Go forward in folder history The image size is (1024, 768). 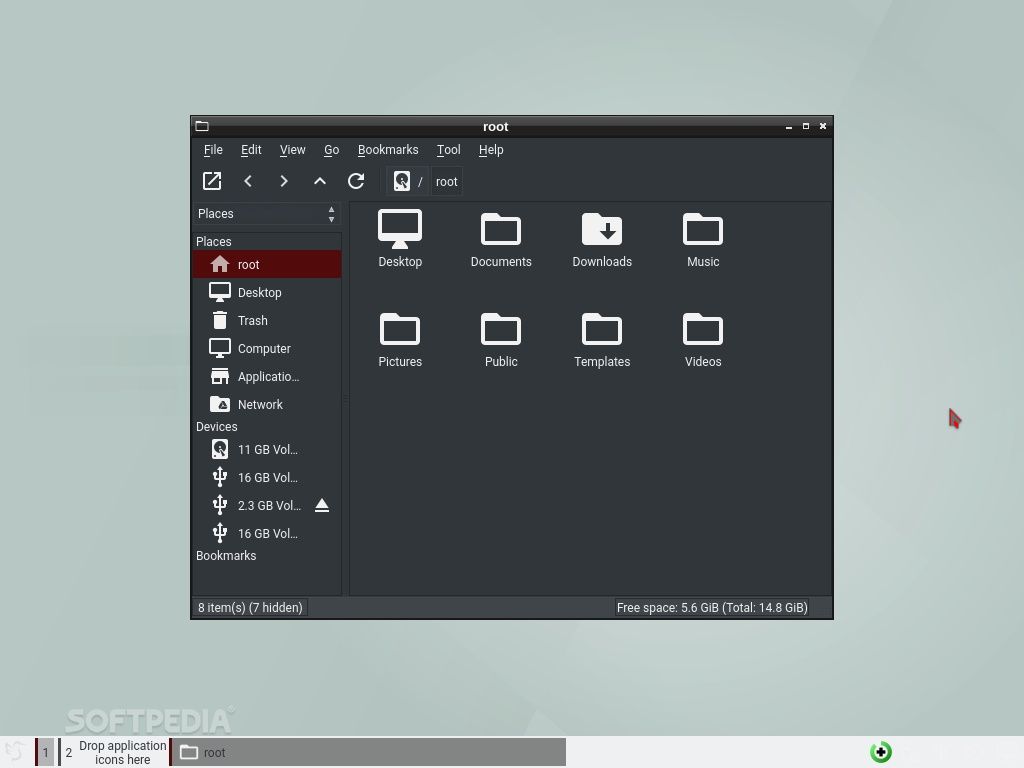pos(284,181)
